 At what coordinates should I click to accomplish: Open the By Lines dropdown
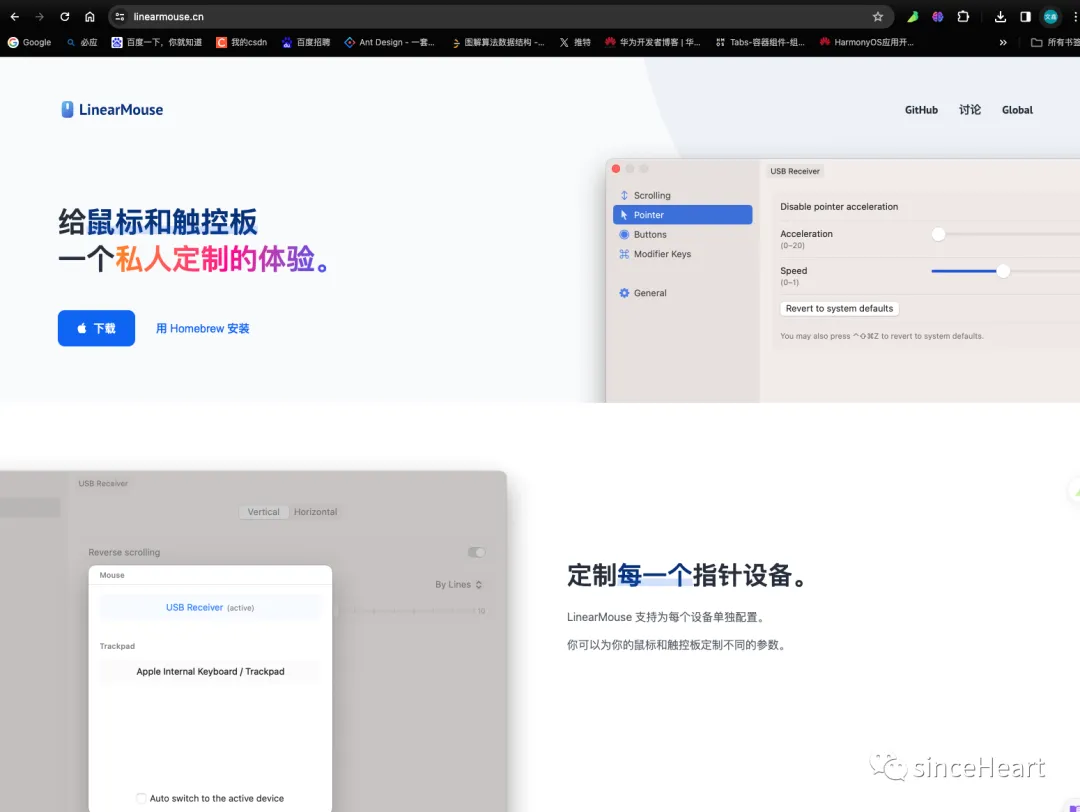pyautogui.click(x=458, y=585)
